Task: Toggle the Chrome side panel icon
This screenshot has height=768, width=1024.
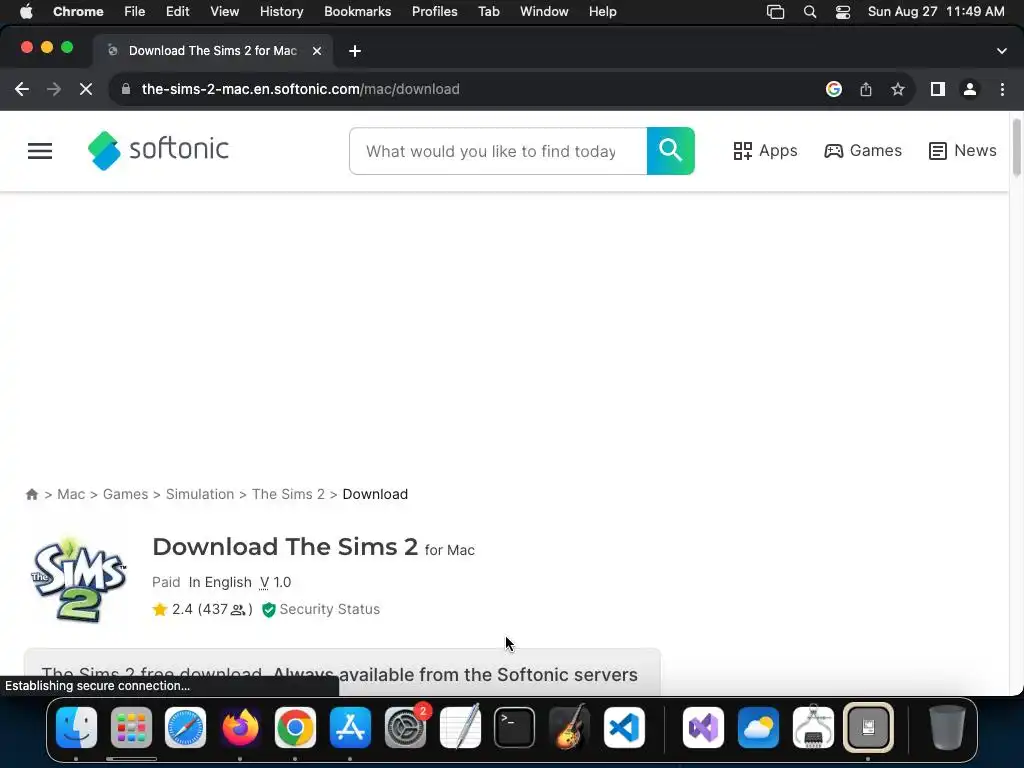Action: (938, 89)
